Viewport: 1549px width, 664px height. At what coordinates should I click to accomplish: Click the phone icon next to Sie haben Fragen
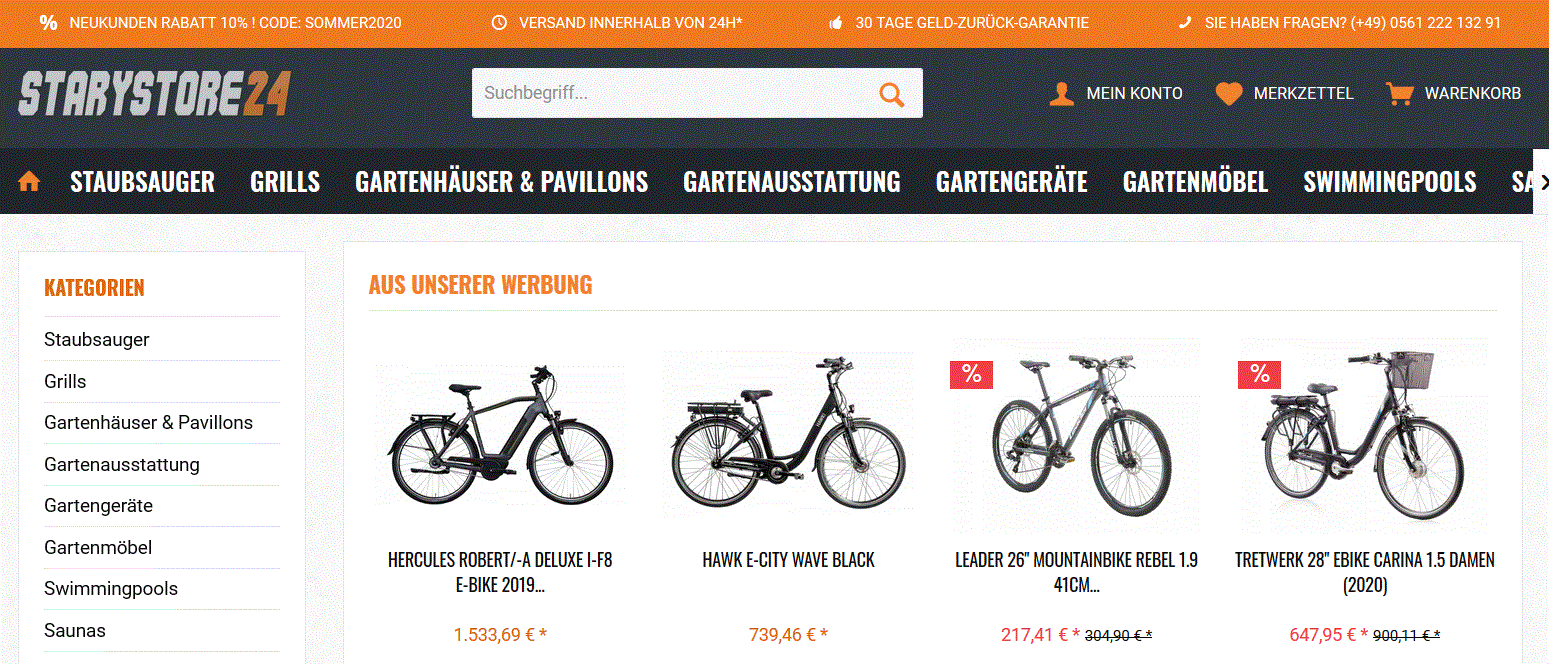coord(1186,22)
